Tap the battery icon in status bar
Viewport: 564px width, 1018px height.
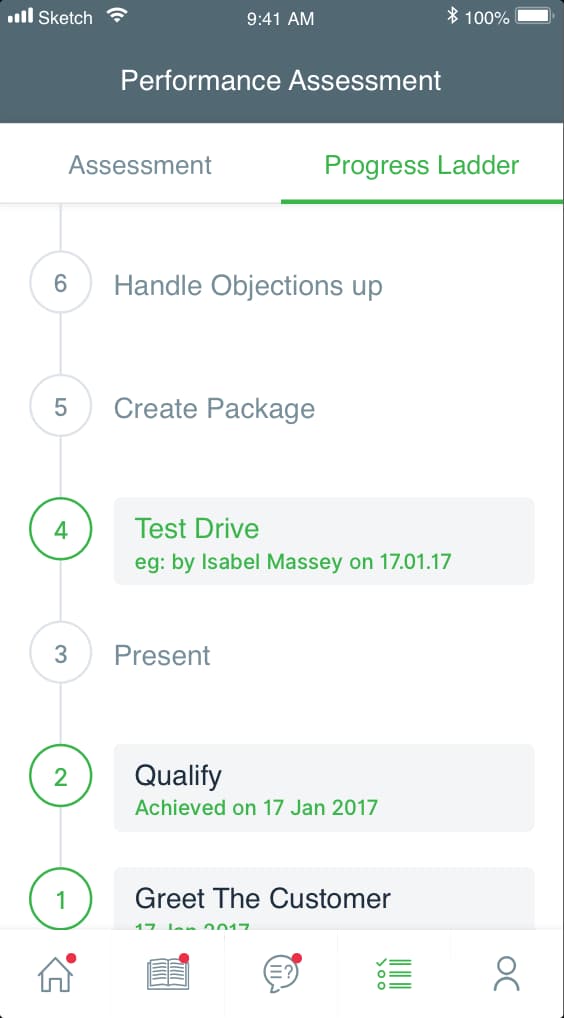point(534,16)
